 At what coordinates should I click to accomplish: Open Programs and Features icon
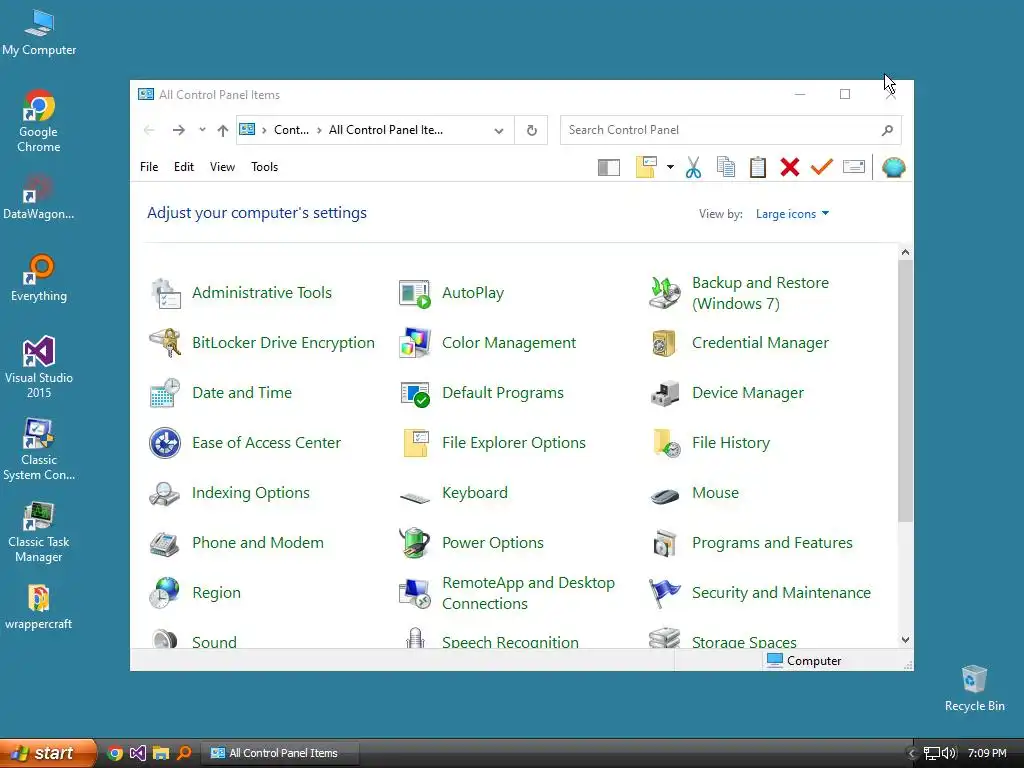(x=665, y=543)
